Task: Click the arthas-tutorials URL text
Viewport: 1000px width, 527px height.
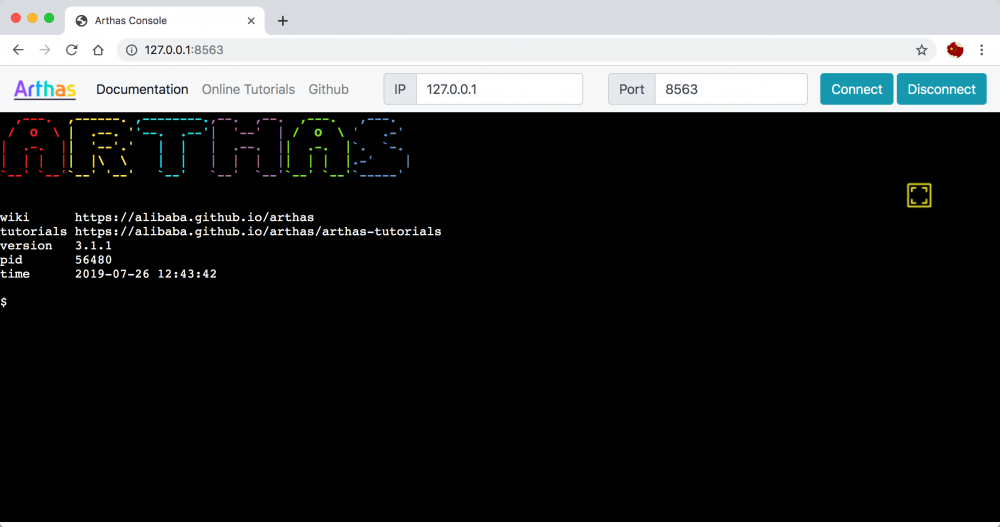Action: click(258, 232)
